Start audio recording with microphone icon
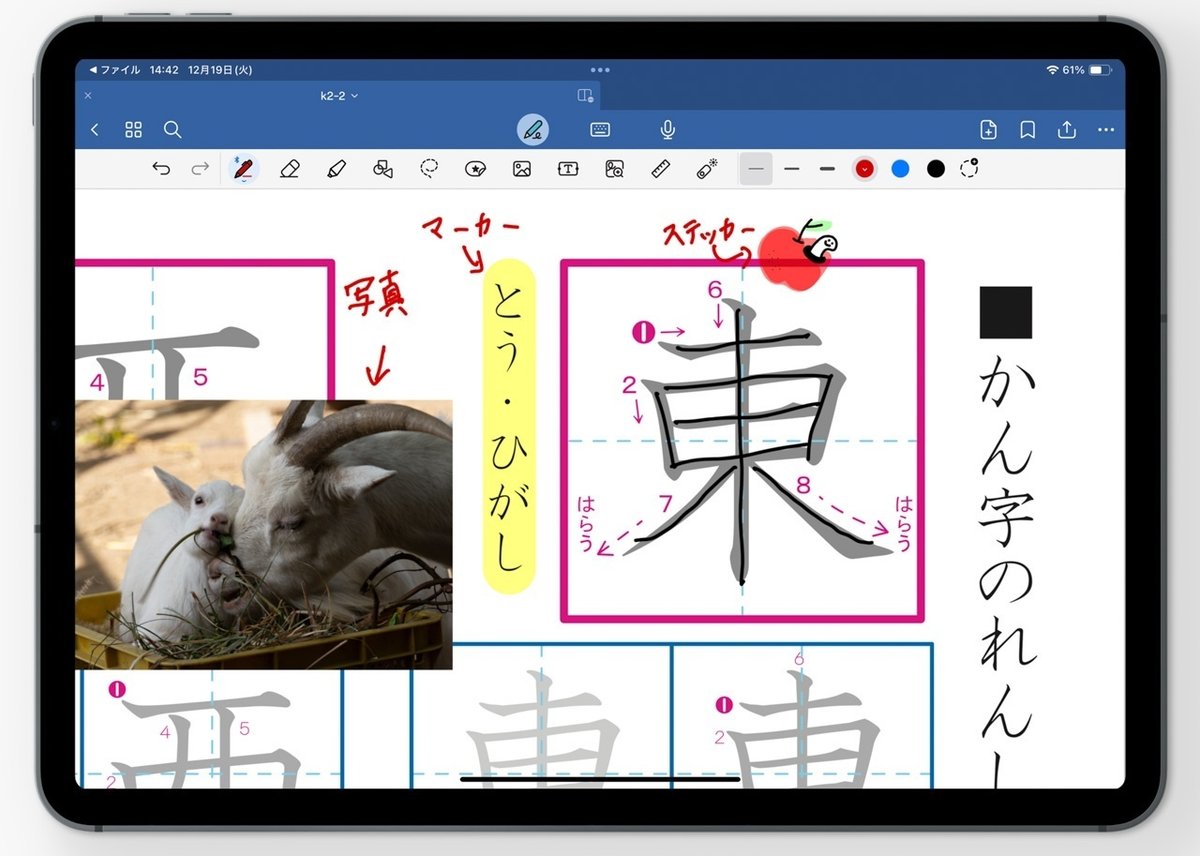The width and height of the screenshot is (1200, 856). pyautogui.click(x=668, y=130)
